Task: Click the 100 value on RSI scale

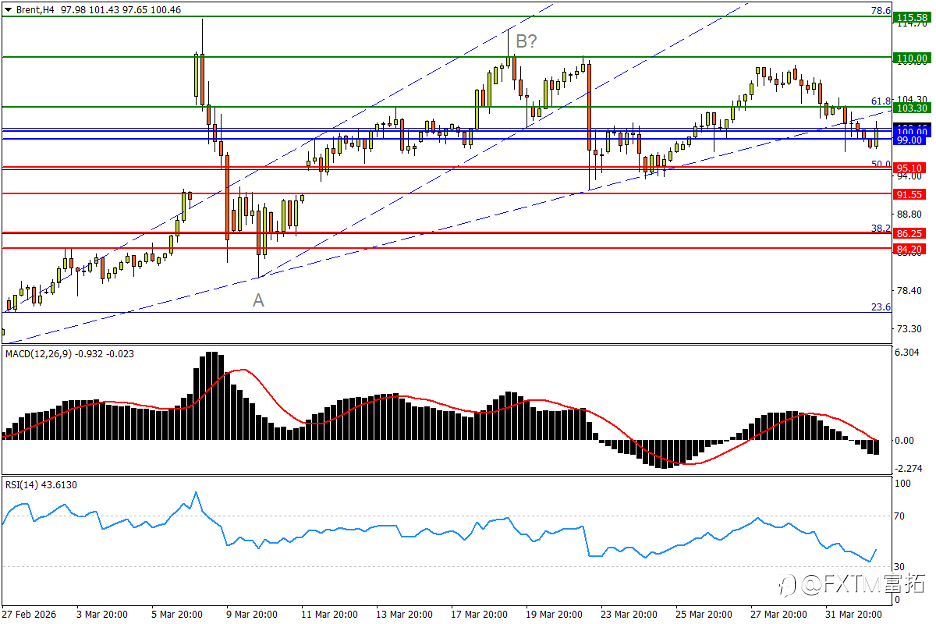Action: 903,483
